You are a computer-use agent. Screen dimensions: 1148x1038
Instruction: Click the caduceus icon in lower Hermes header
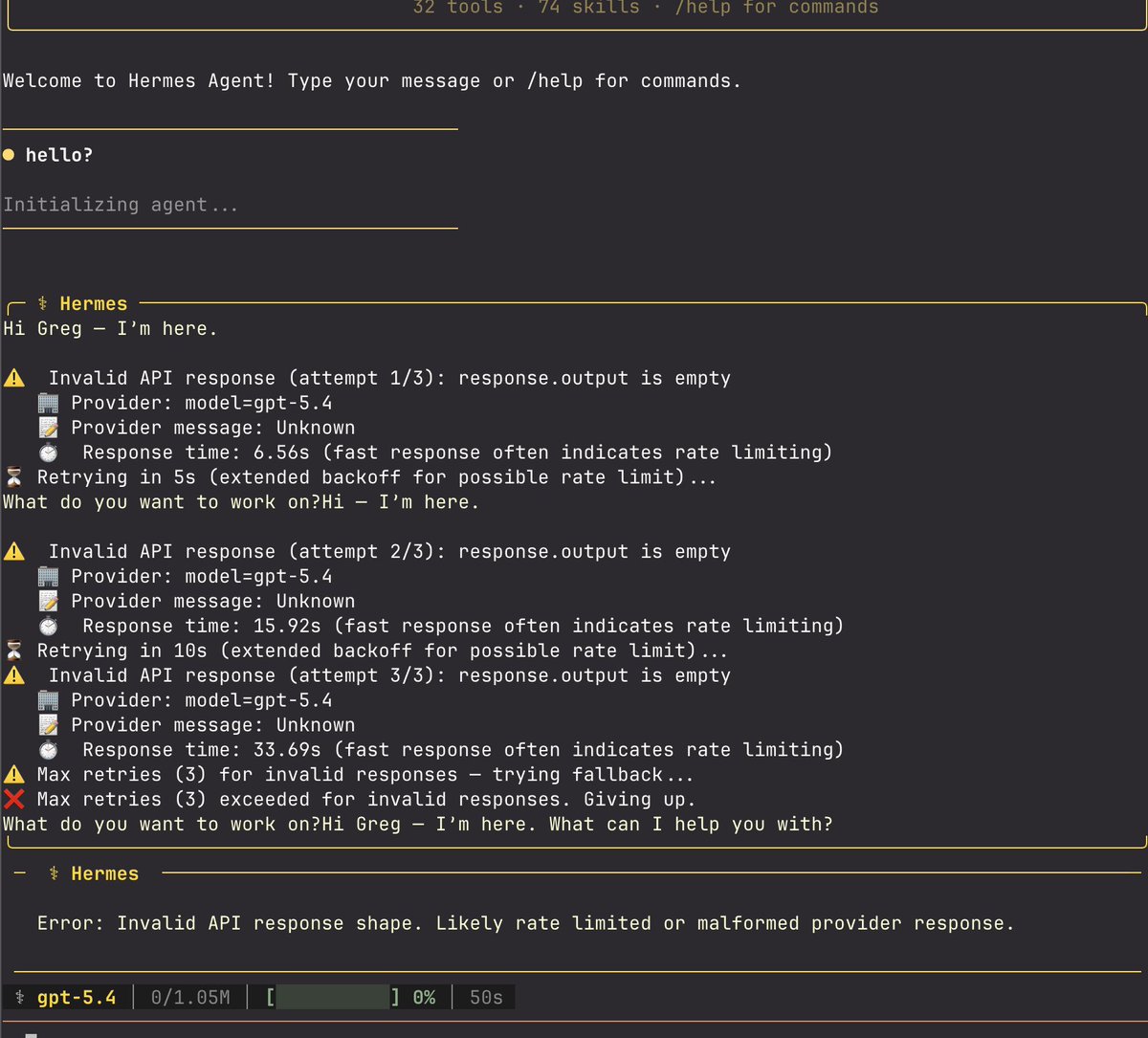pyautogui.click(x=54, y=873)
